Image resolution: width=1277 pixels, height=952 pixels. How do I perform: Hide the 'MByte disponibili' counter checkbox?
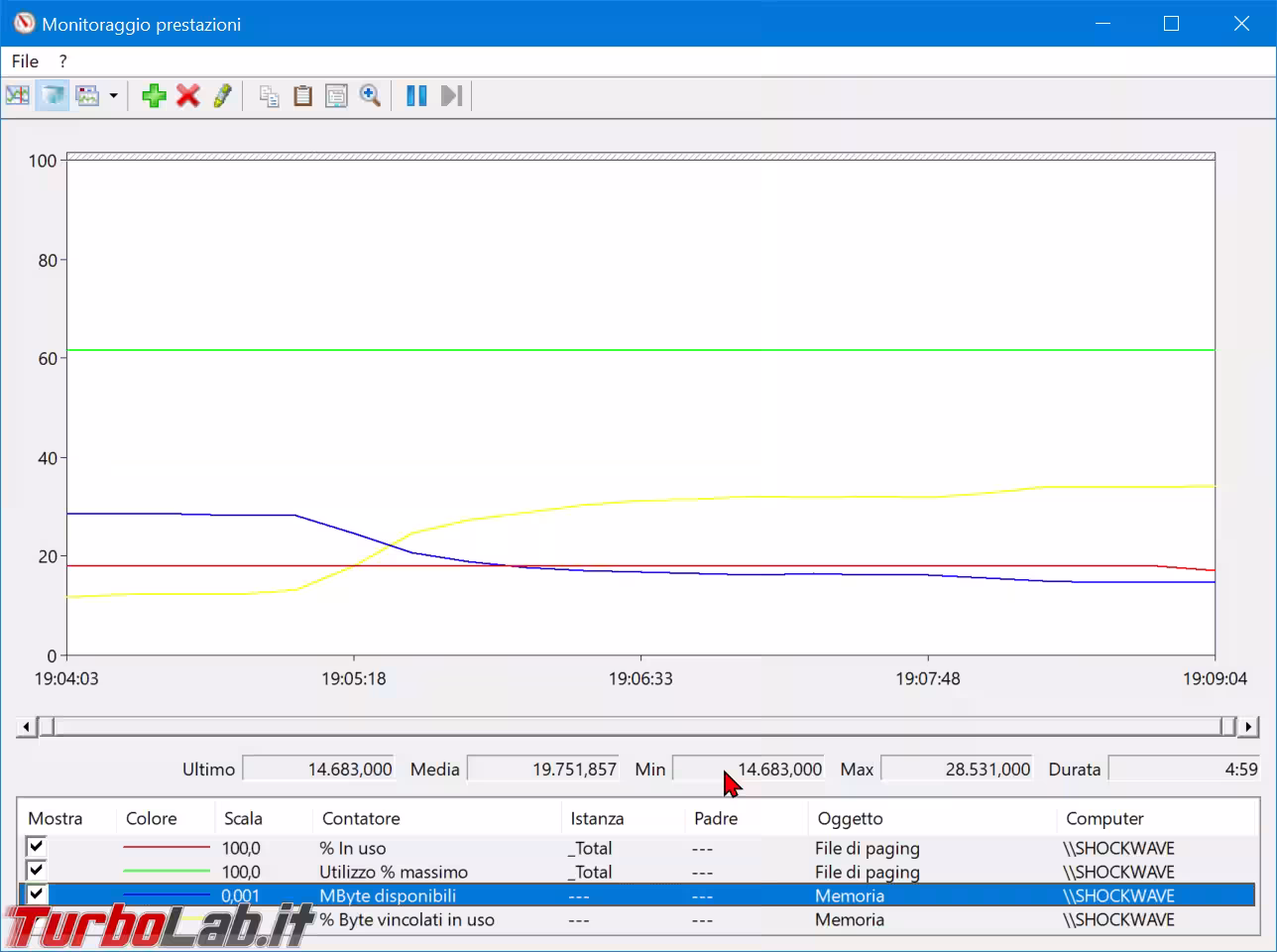tap(37, 894)
